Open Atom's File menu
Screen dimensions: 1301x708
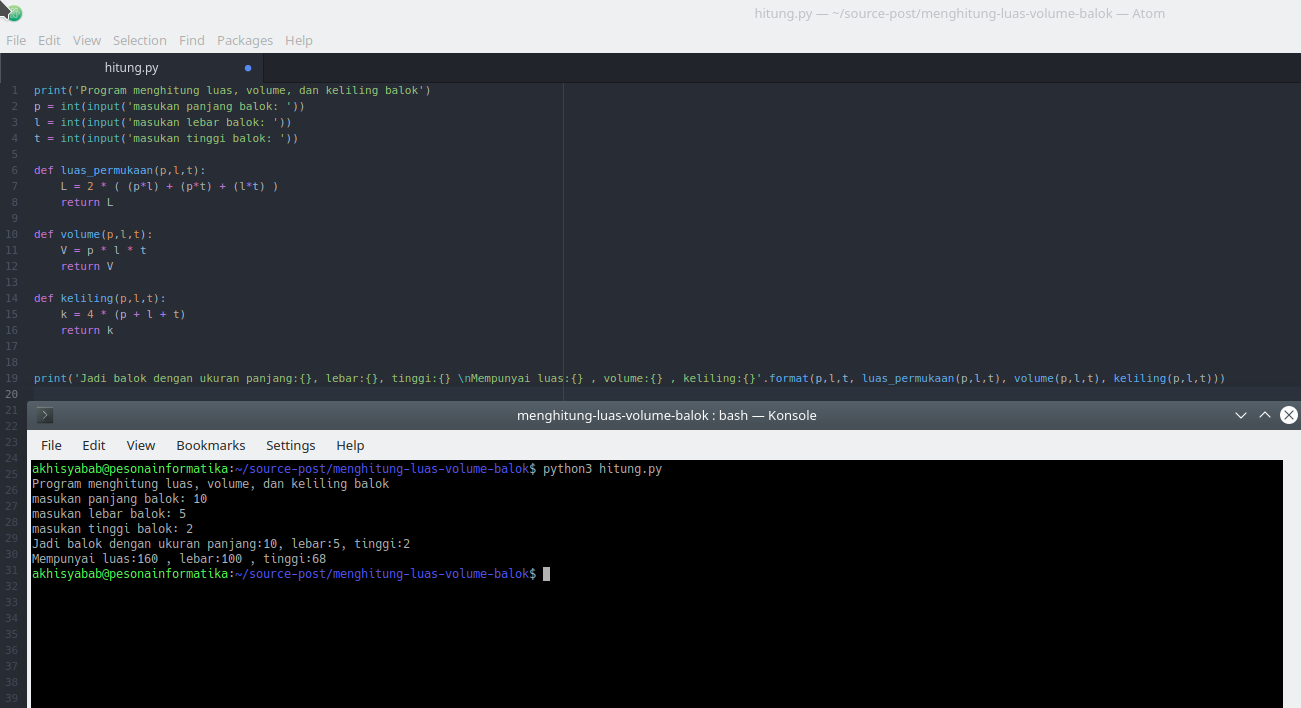click(x=16, y=40)
